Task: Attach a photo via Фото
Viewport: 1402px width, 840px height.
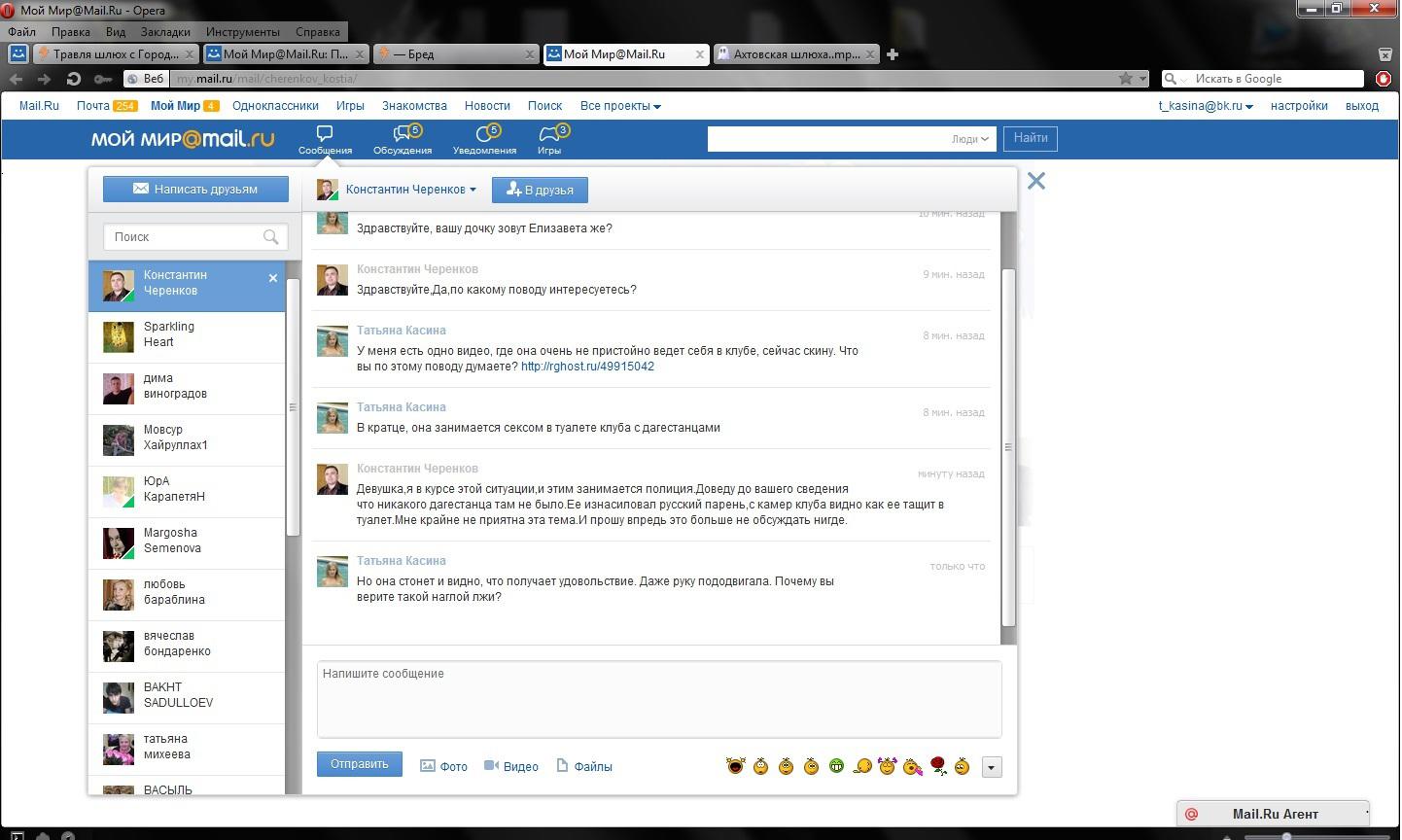Action: 443,766
